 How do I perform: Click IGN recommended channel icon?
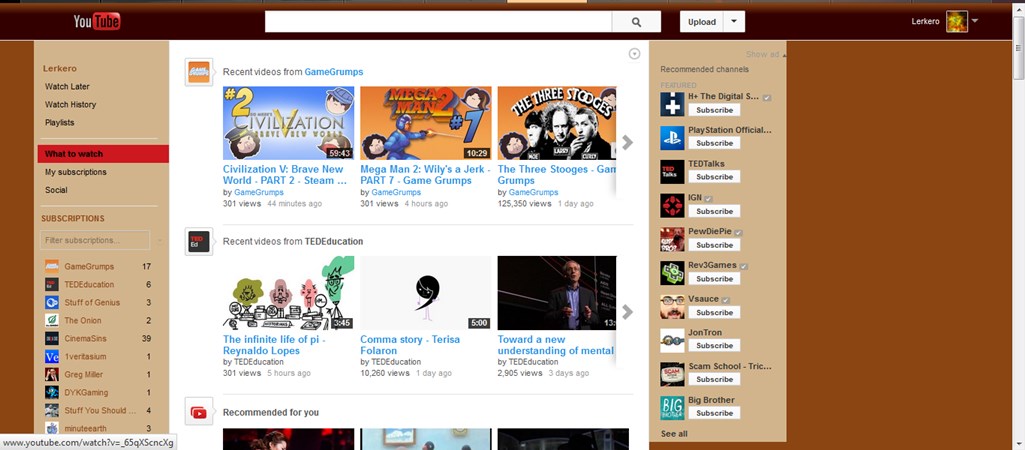coord(672,205)
